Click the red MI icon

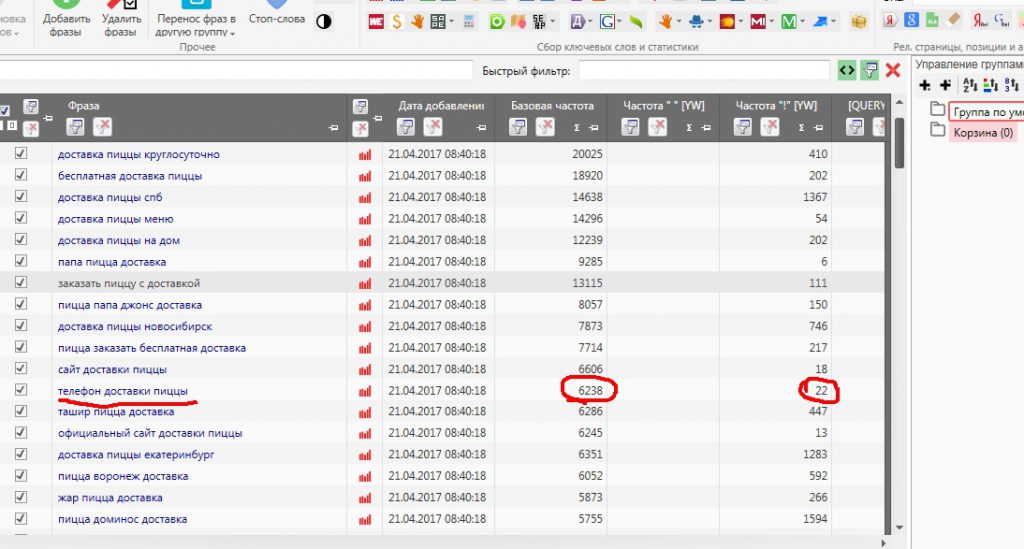tap(758, 22)
